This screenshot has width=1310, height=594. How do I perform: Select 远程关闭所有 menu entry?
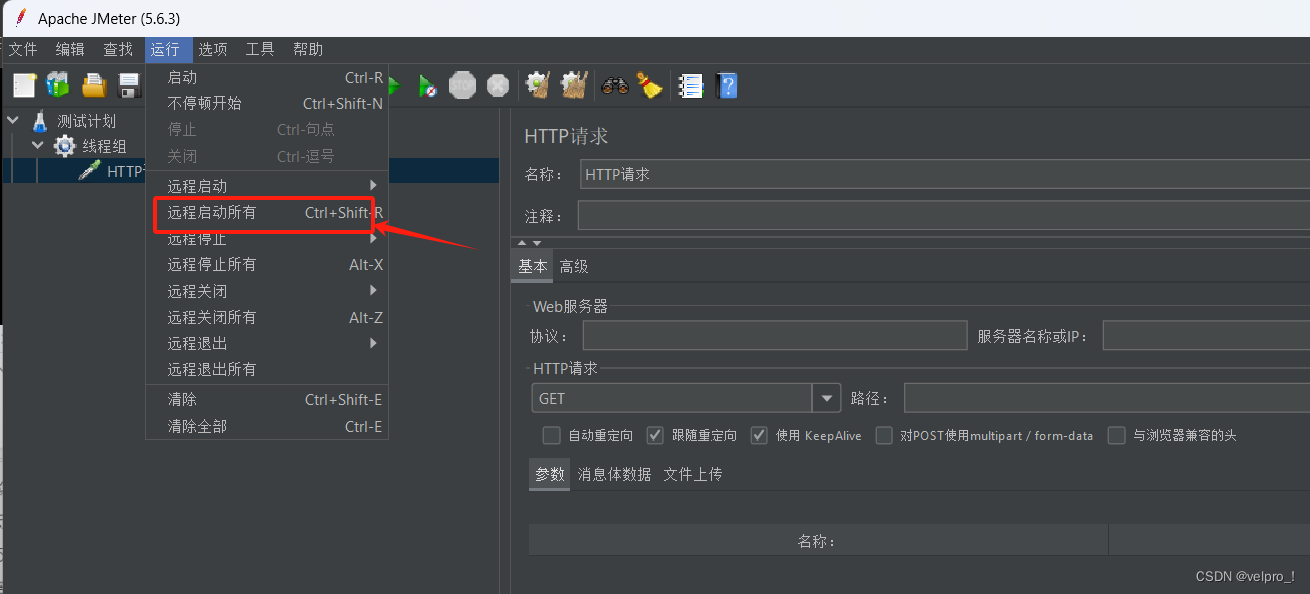(267, 317)
